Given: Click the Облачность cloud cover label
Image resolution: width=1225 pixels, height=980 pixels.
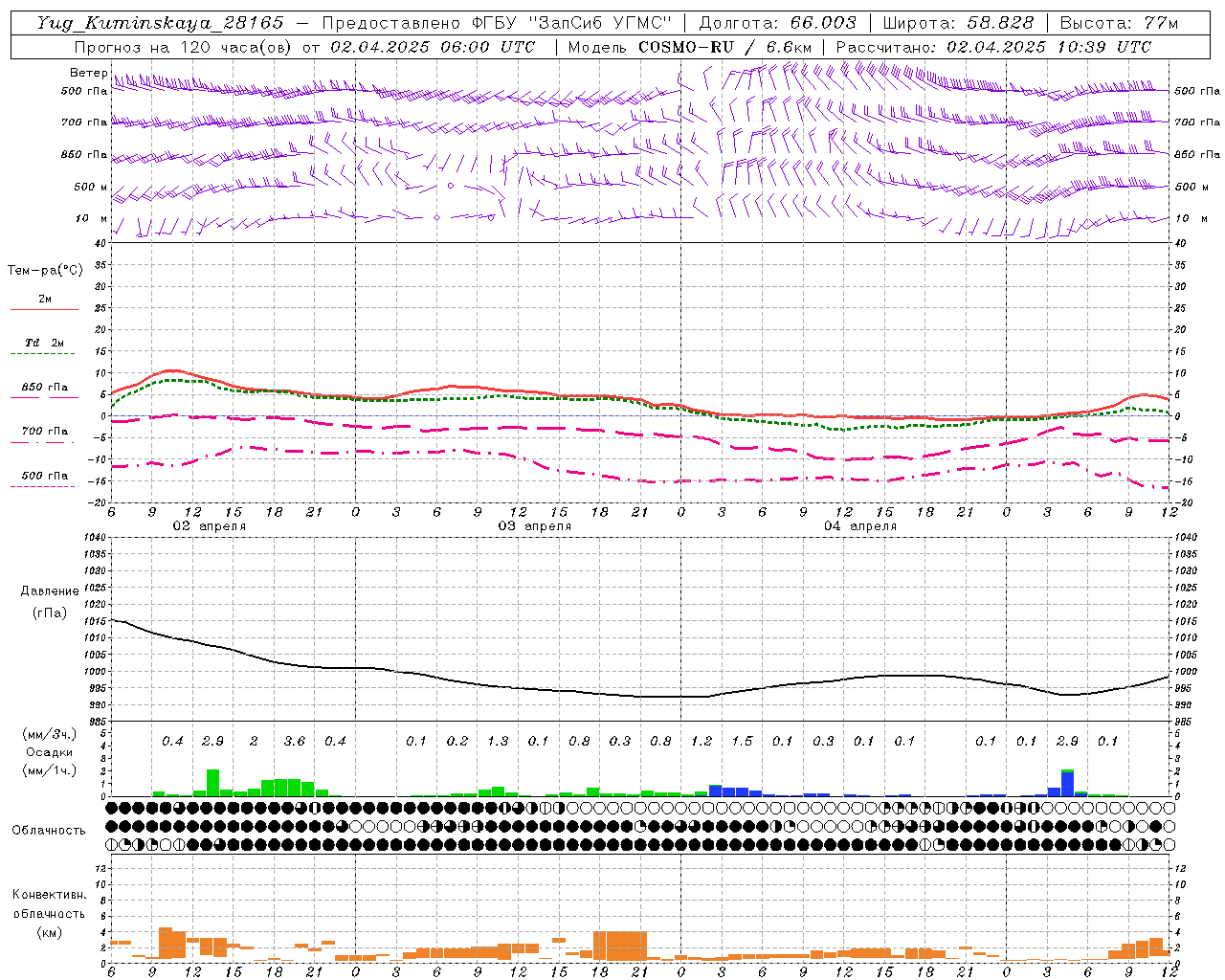Looking at the screenshot, I should pyautogui.click(x=49, y=831).
